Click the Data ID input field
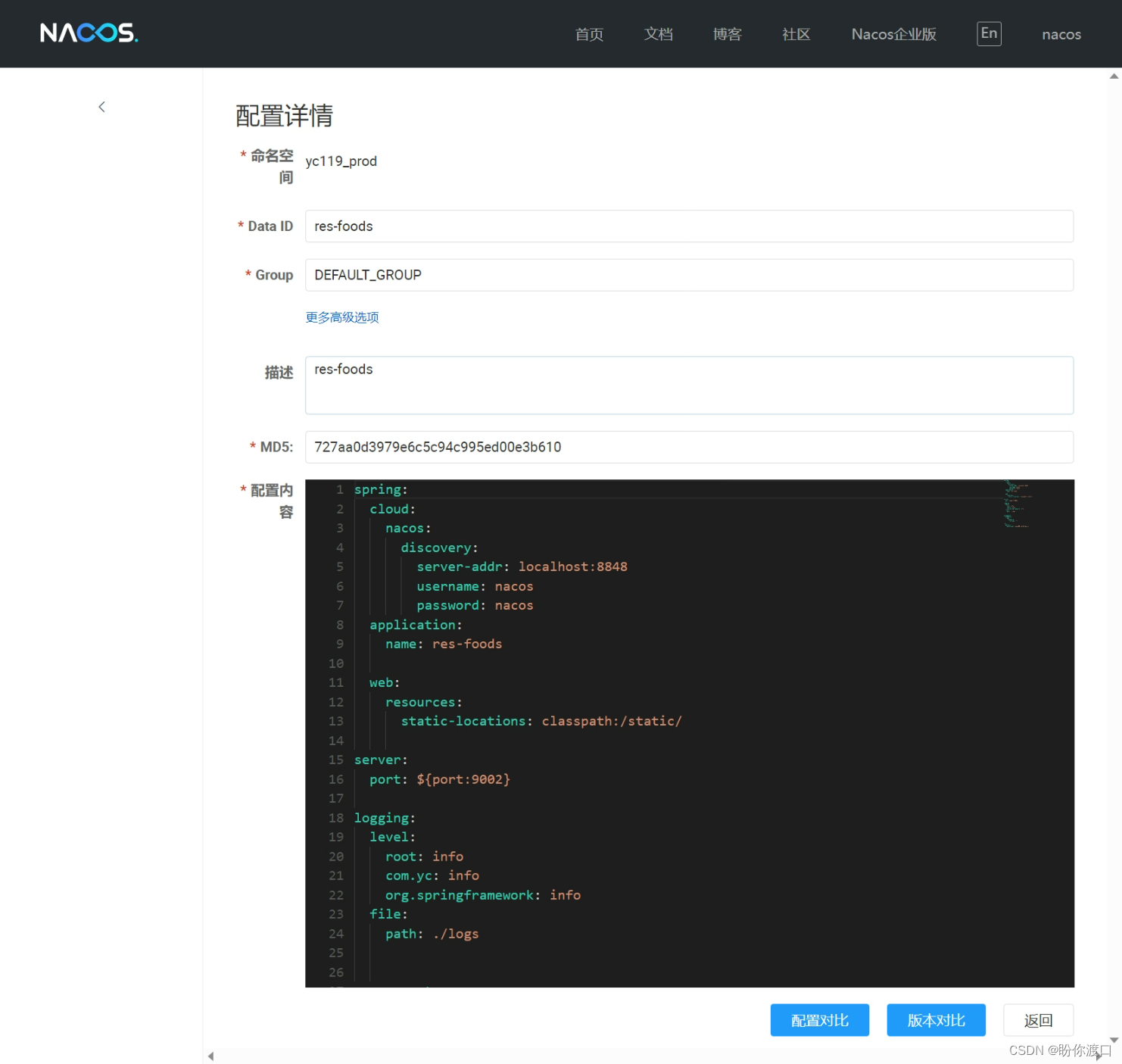 pyautogui.click(x=688, y=226)
